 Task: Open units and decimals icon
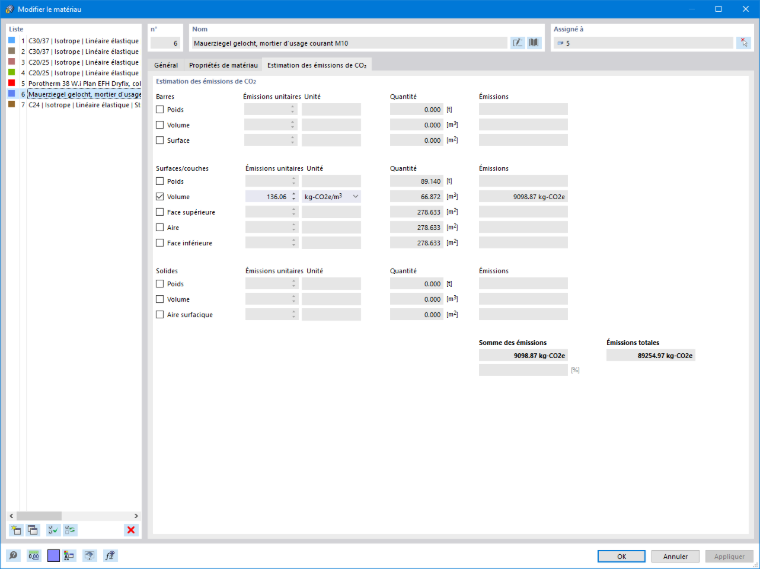[33, 555]
